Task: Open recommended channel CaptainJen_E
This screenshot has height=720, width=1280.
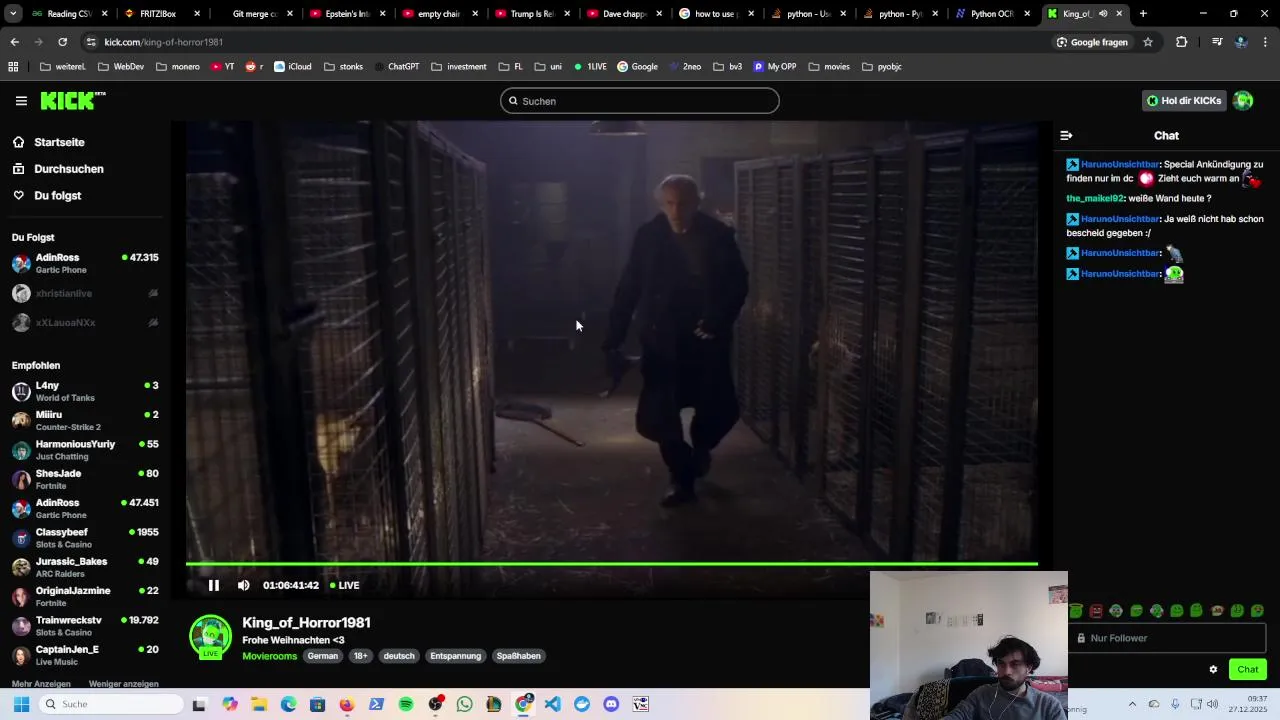Action: click(85, 655)
